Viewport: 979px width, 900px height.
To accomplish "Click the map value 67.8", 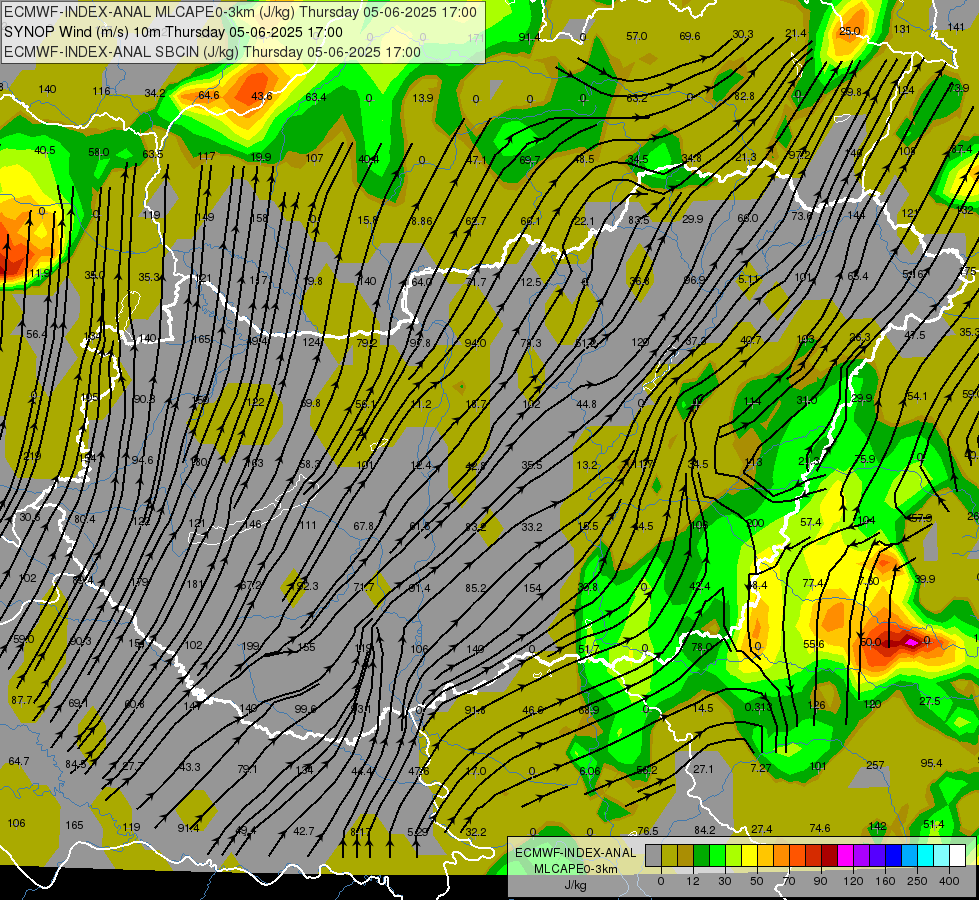I will click(x=364, y=526).
